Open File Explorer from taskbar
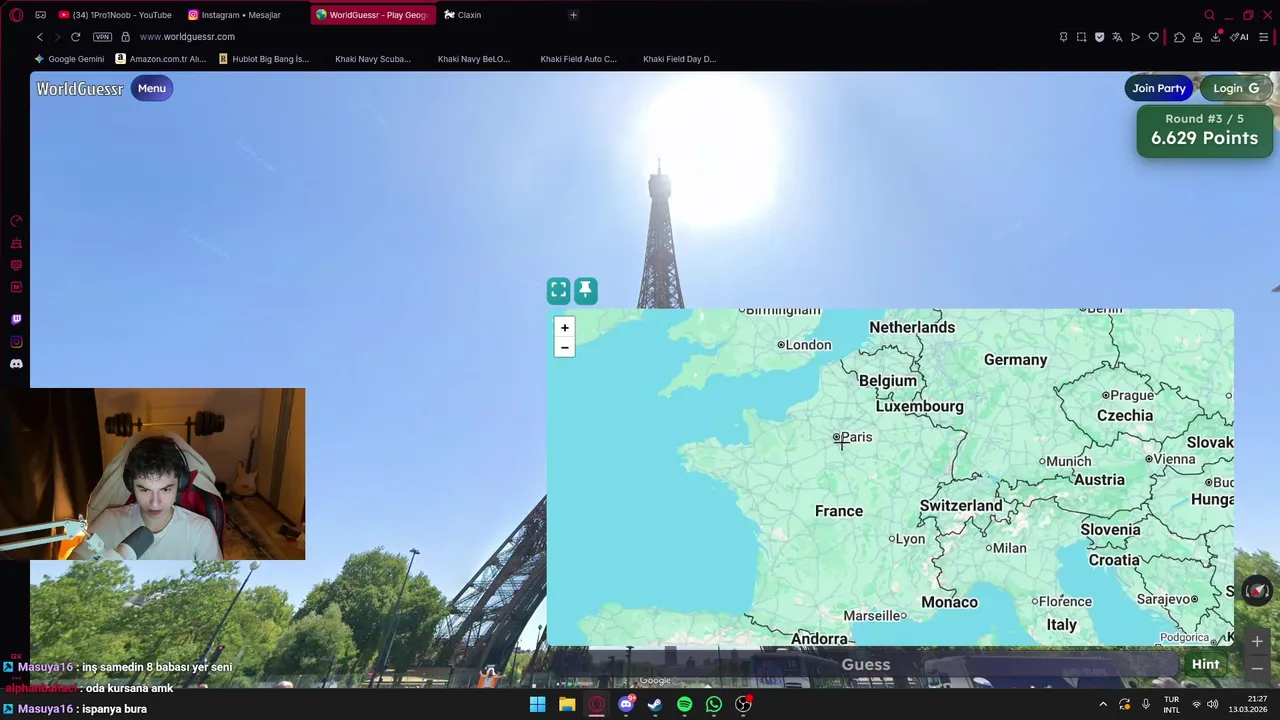This screenshot has height=720, width=1280. [x=567, y=704]
